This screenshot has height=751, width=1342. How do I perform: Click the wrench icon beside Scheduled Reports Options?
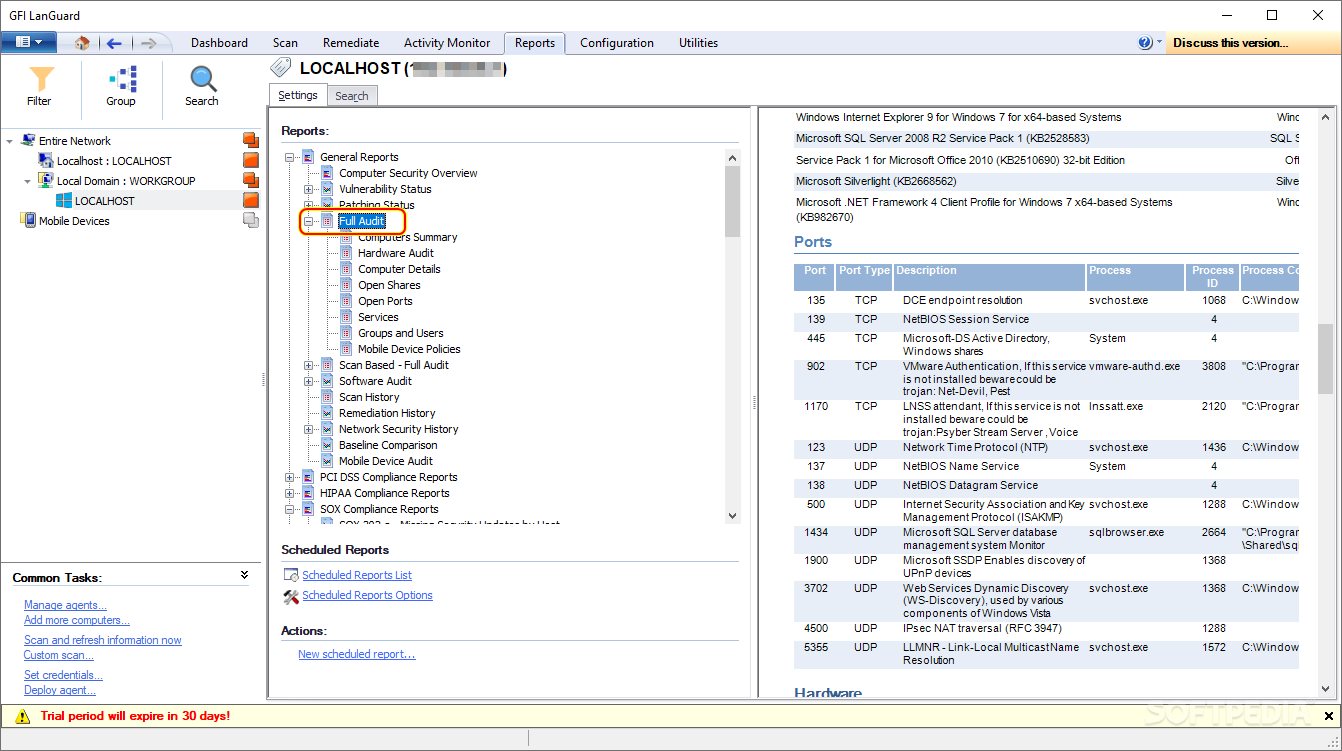pos(289,594)
